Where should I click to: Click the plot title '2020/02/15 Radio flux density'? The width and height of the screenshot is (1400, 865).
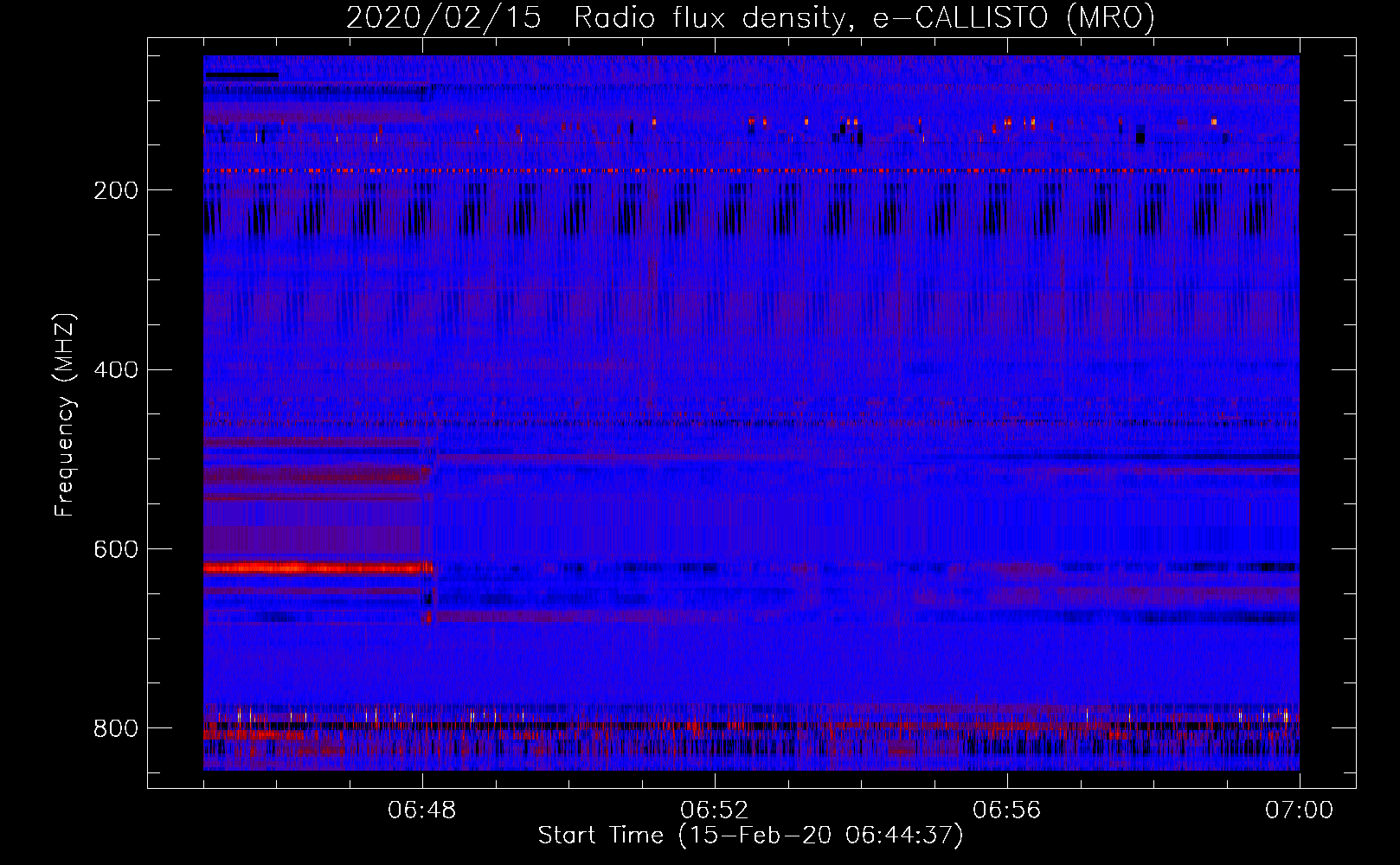[x=750, y=18]
